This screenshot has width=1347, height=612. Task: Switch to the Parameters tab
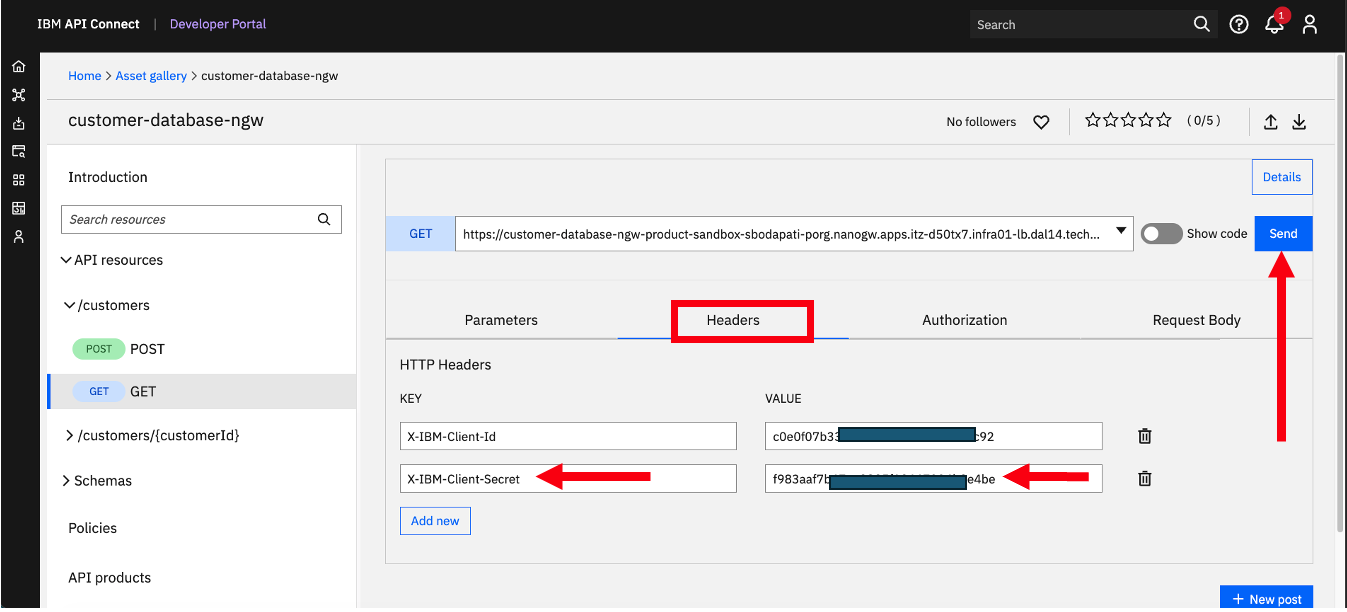click(501, 320)
